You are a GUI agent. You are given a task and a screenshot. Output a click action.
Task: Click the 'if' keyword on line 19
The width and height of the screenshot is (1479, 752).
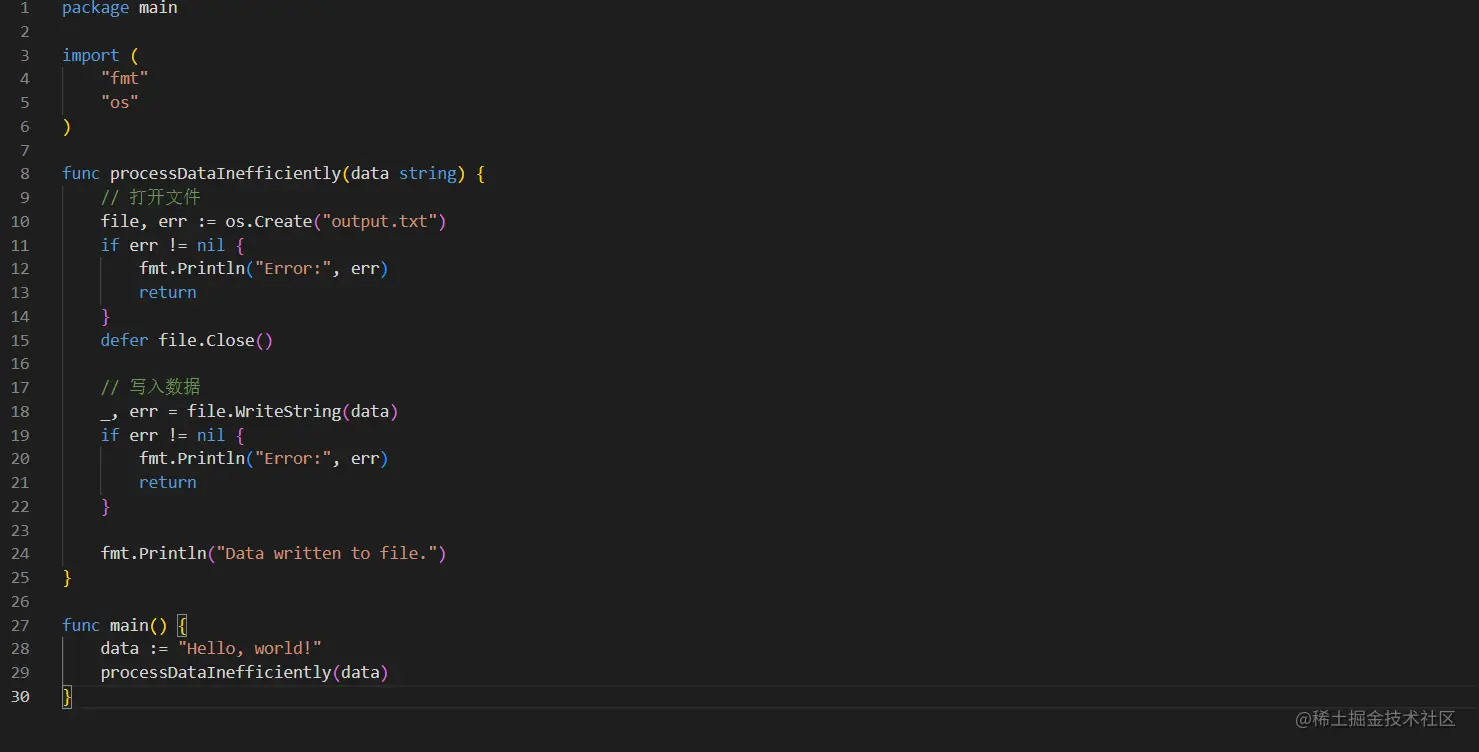110,435
